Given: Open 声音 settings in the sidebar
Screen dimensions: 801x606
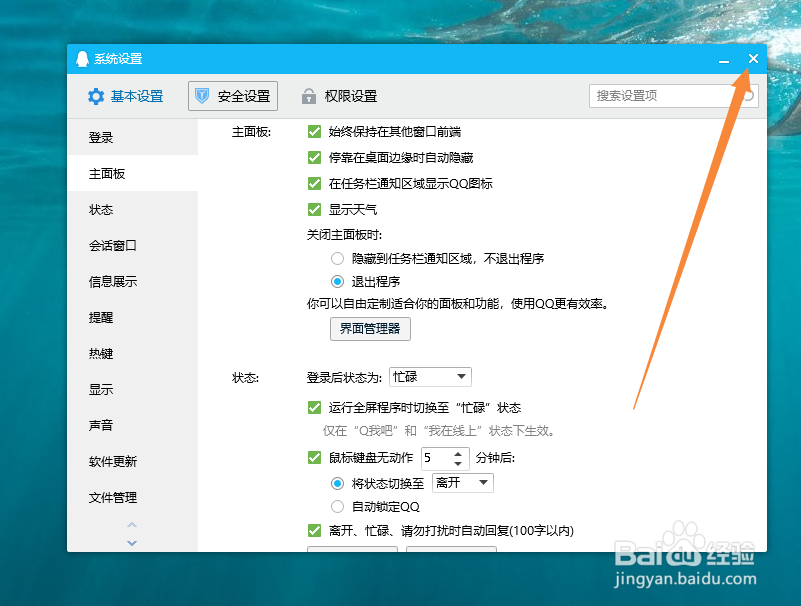Looking at the screenshot, I should 132,425.
